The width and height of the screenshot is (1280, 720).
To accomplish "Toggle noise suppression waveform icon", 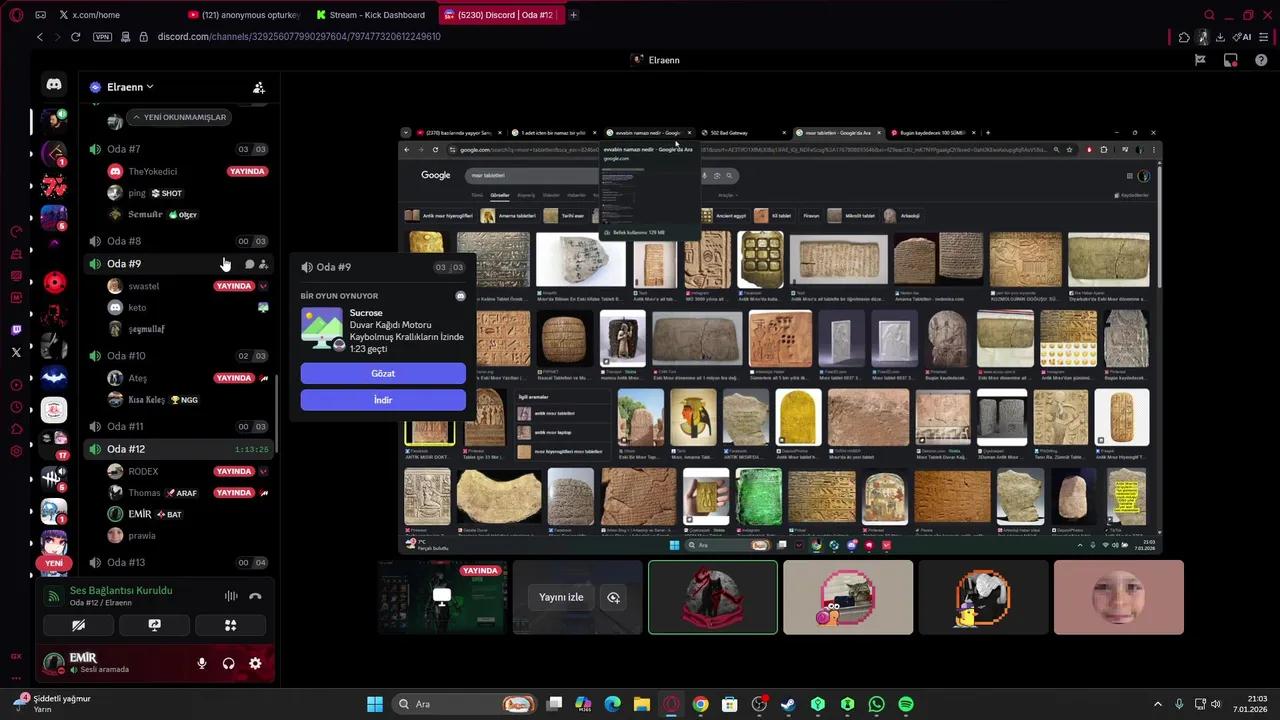I will [x=231, y=596].
